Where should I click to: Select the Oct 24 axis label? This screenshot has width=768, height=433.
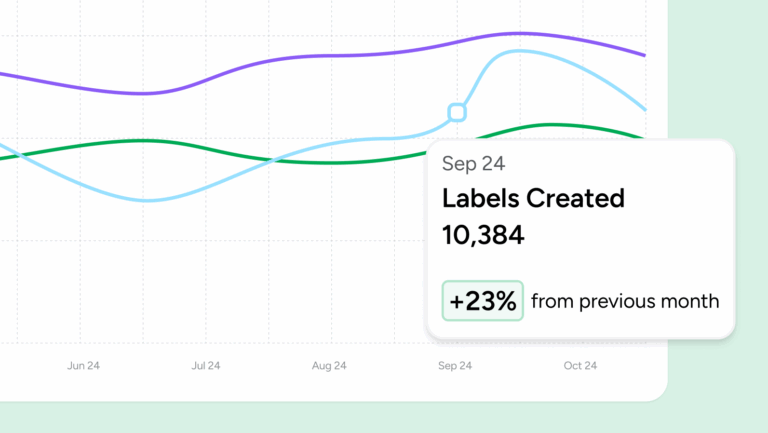pos(580,366)
